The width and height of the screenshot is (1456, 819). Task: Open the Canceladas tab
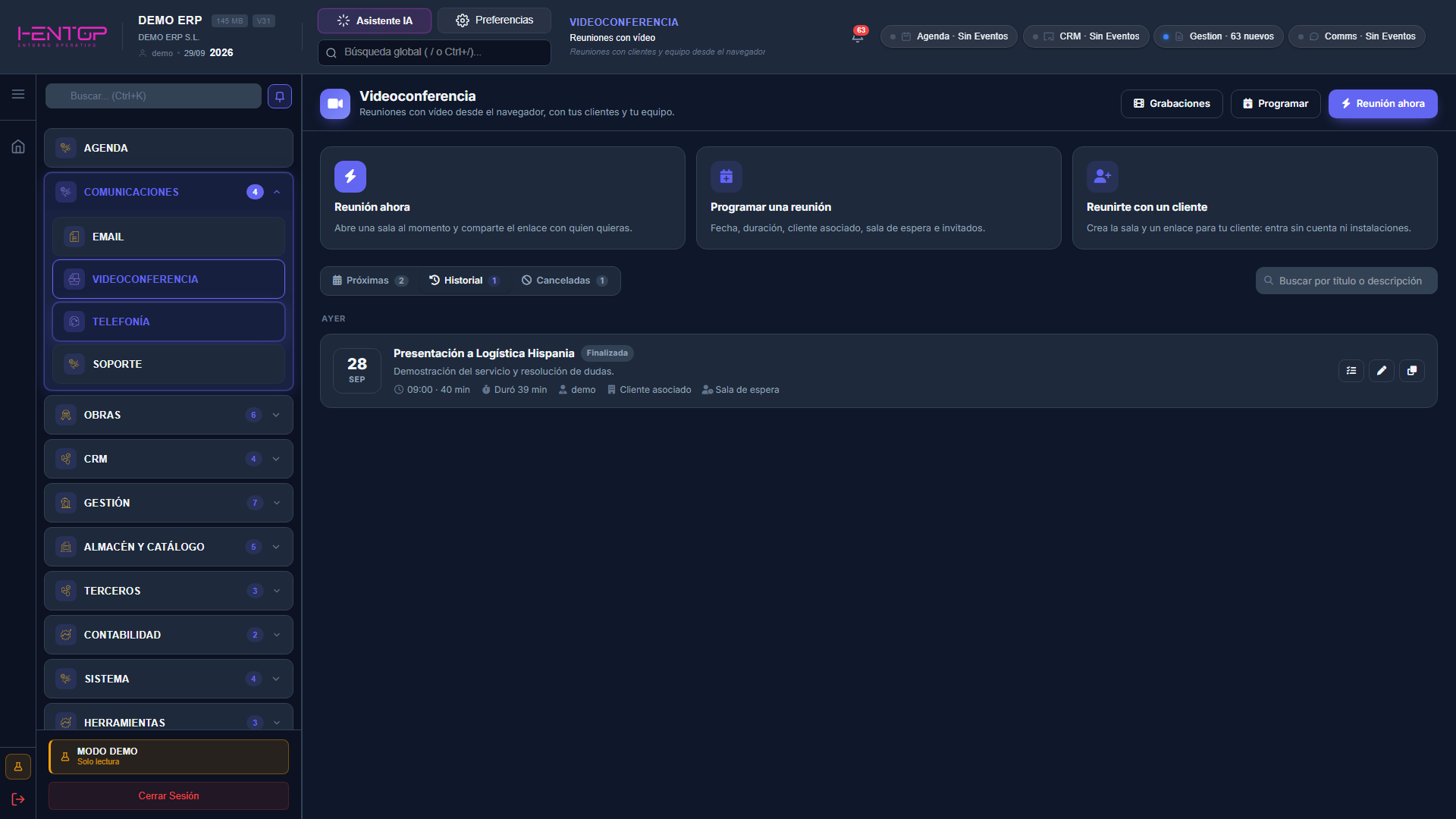point(564,281)
